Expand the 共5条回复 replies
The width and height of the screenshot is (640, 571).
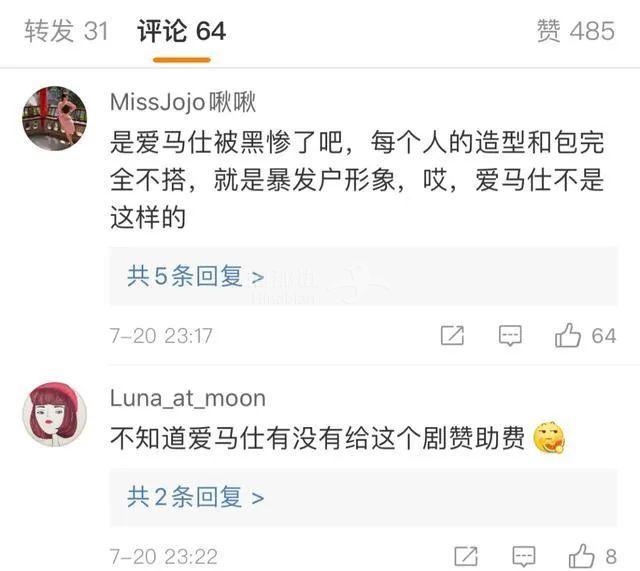pos(195,277)
